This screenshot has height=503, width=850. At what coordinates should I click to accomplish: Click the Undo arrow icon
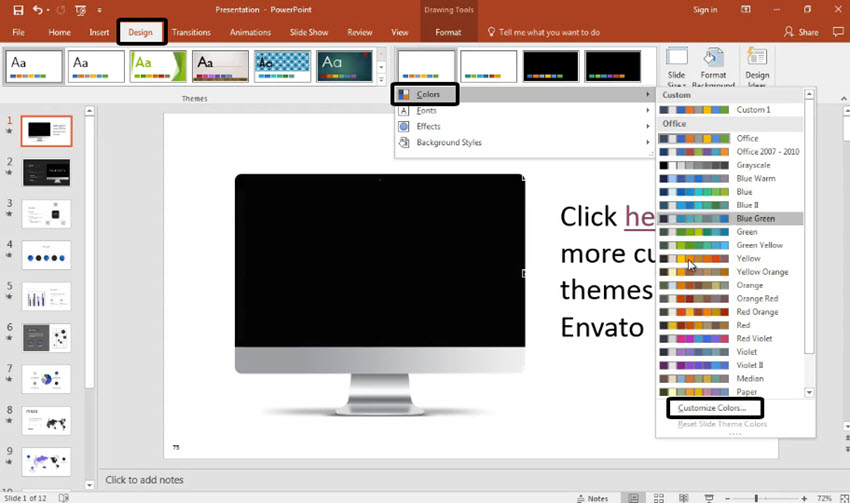click(x=37, y=10)
